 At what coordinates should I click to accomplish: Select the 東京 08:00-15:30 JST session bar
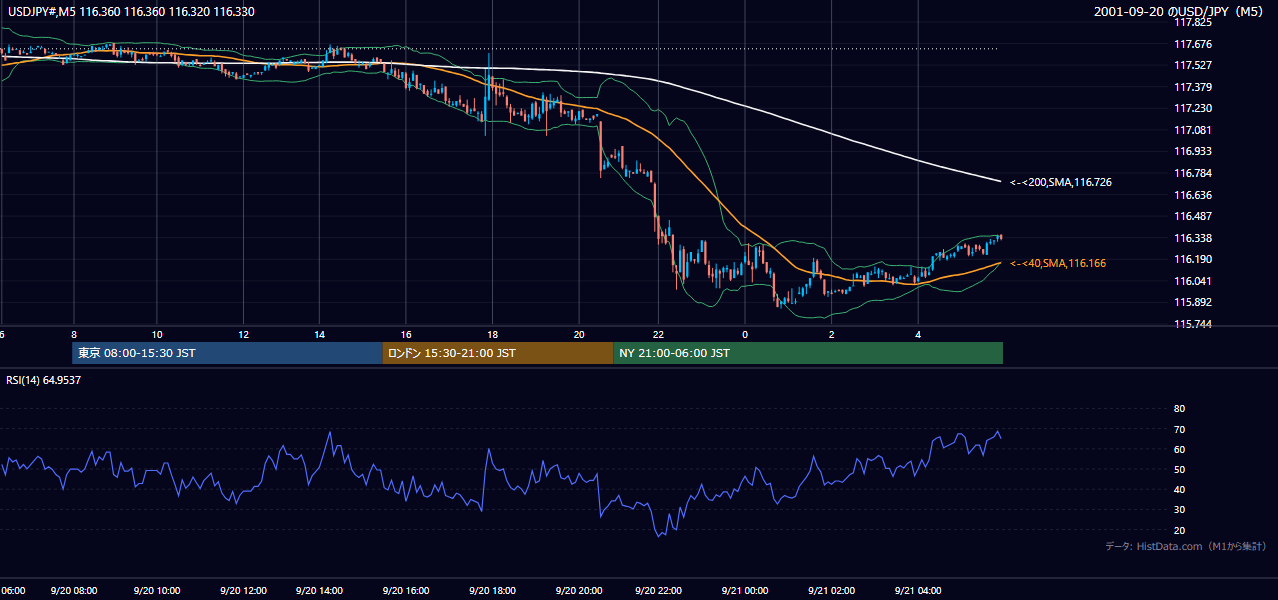pos(227,353)
